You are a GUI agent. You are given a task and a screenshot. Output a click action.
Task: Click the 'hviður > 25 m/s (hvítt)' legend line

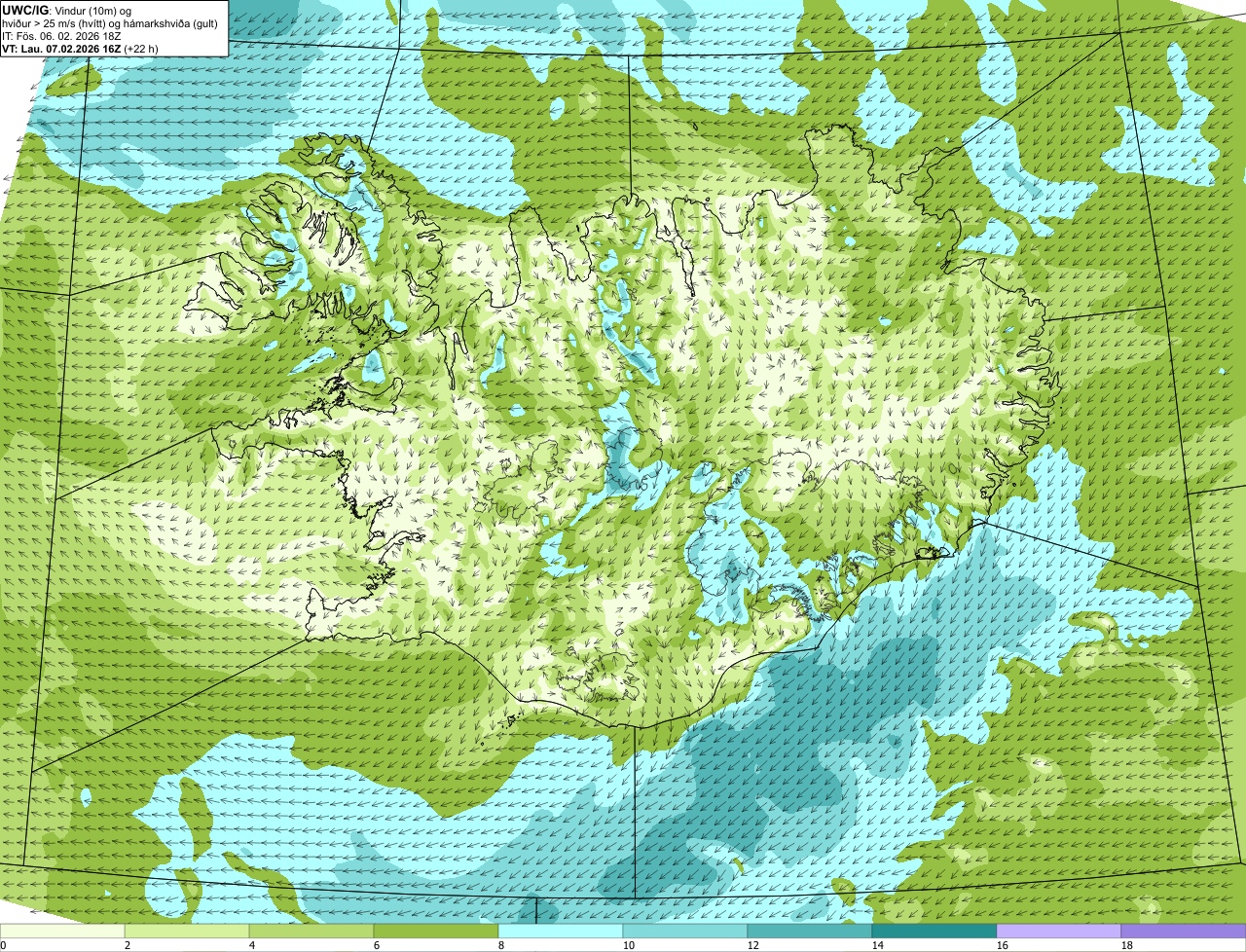[x=112, y=22]
